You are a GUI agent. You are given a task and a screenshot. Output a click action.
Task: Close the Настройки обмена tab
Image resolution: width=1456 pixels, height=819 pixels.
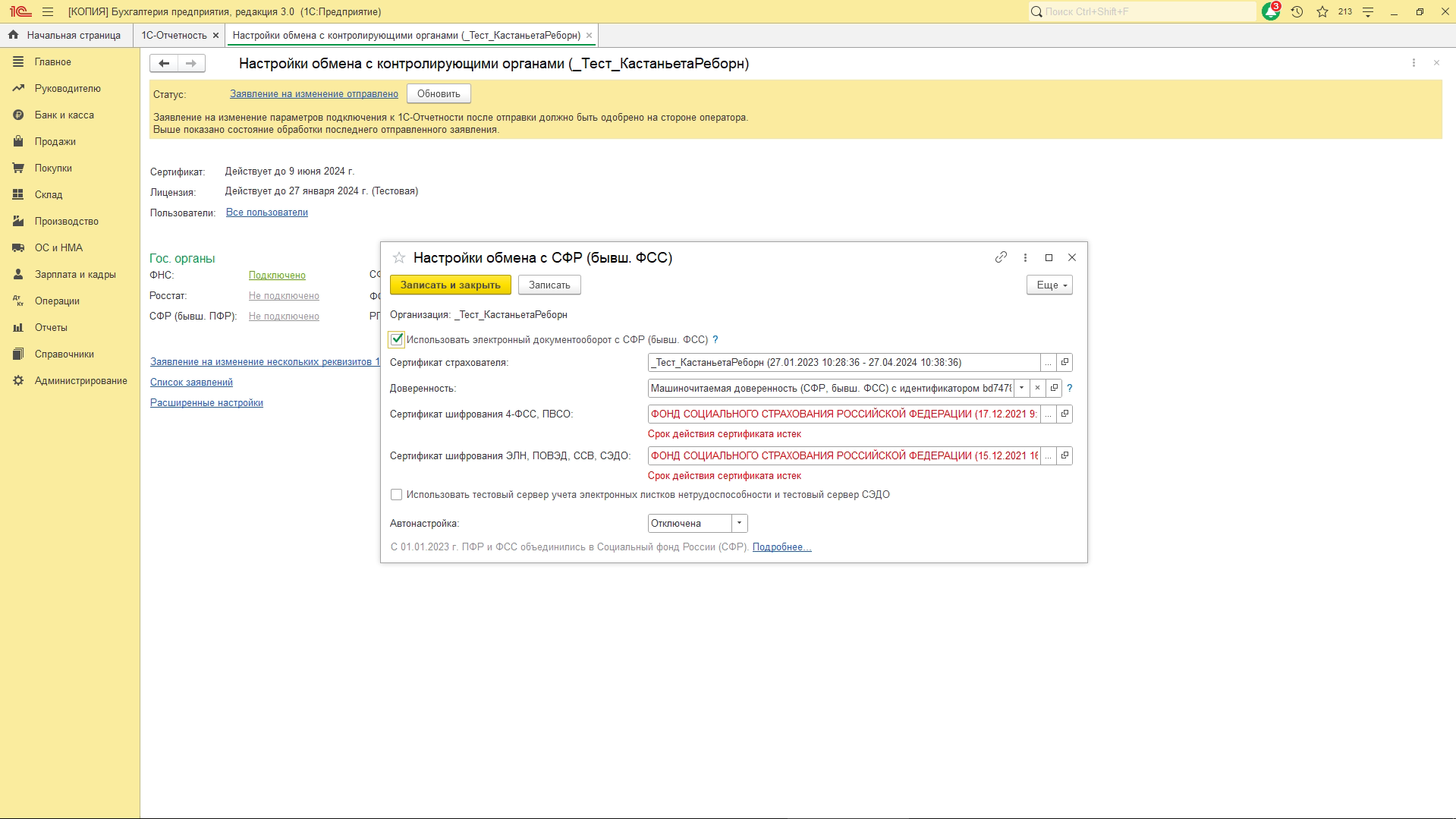coord(589,36)
